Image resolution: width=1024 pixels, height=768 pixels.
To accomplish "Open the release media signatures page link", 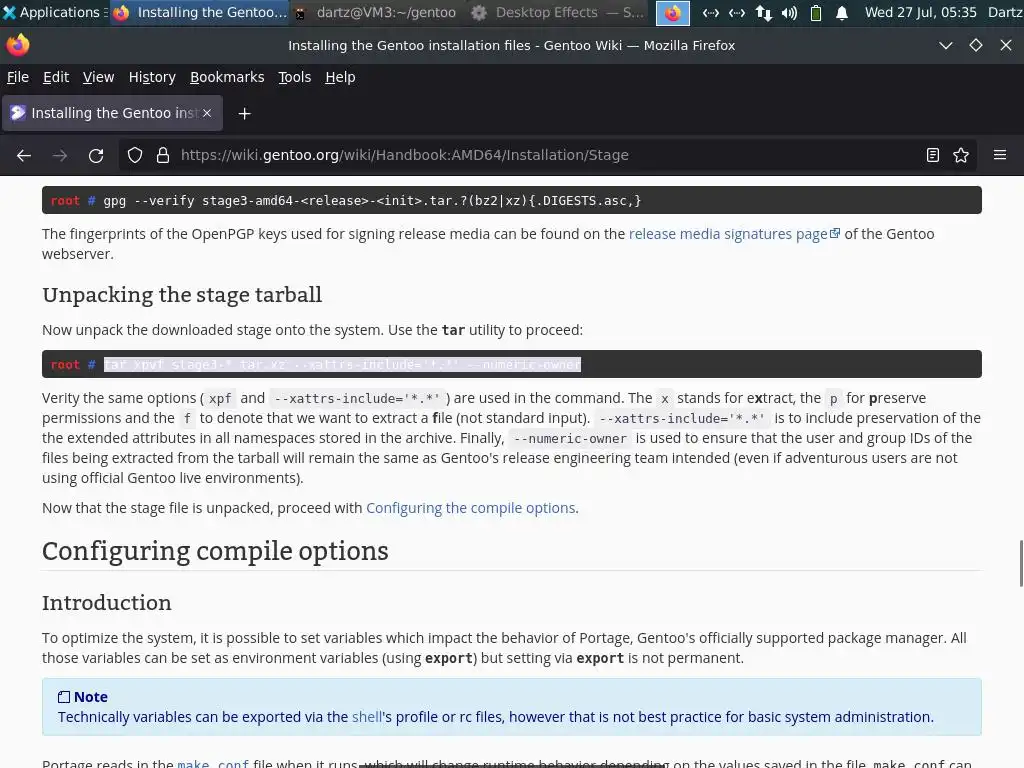I will [734, 234].
